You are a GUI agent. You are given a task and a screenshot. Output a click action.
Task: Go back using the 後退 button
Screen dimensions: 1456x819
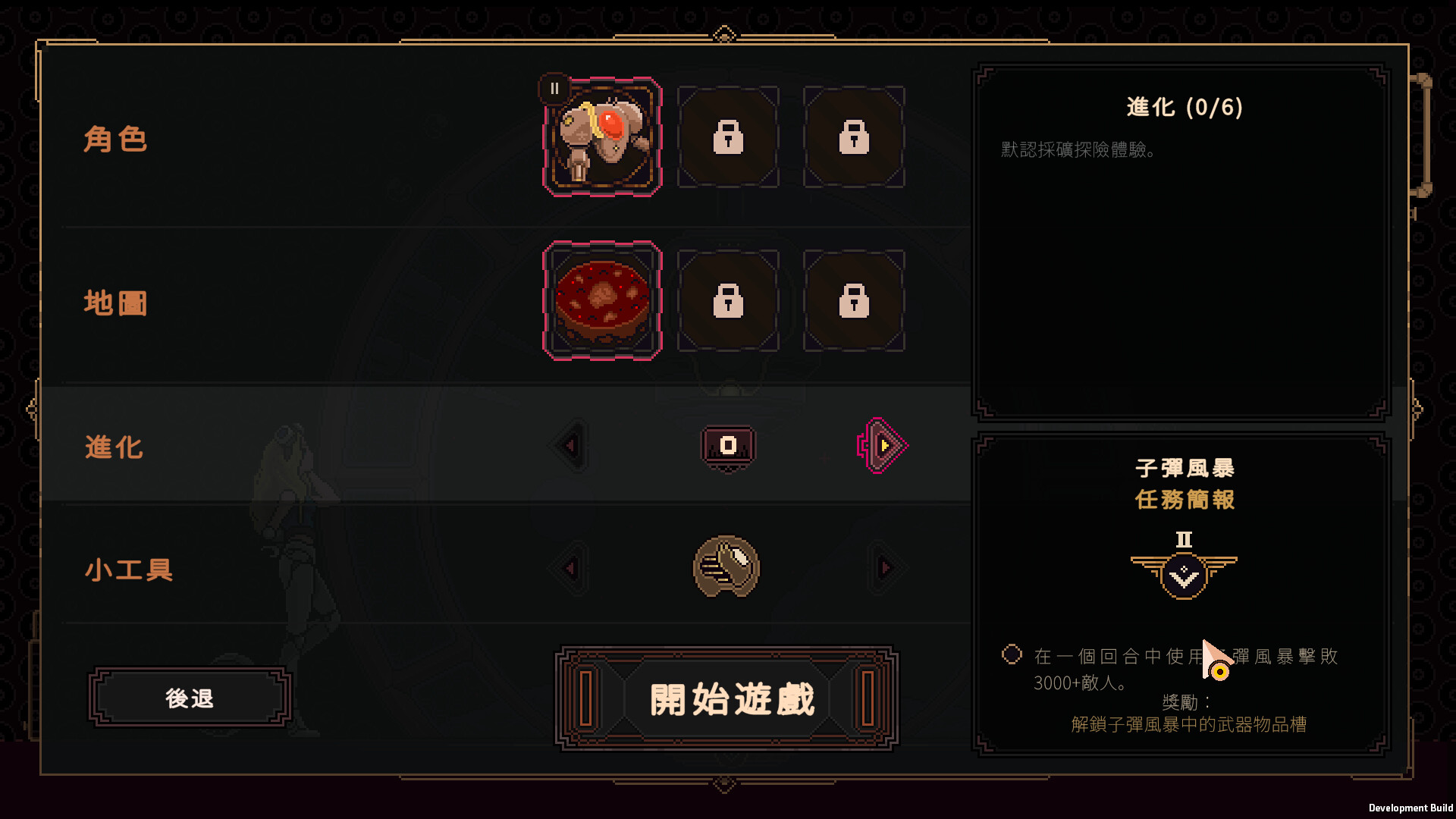[x=190, y=698]
